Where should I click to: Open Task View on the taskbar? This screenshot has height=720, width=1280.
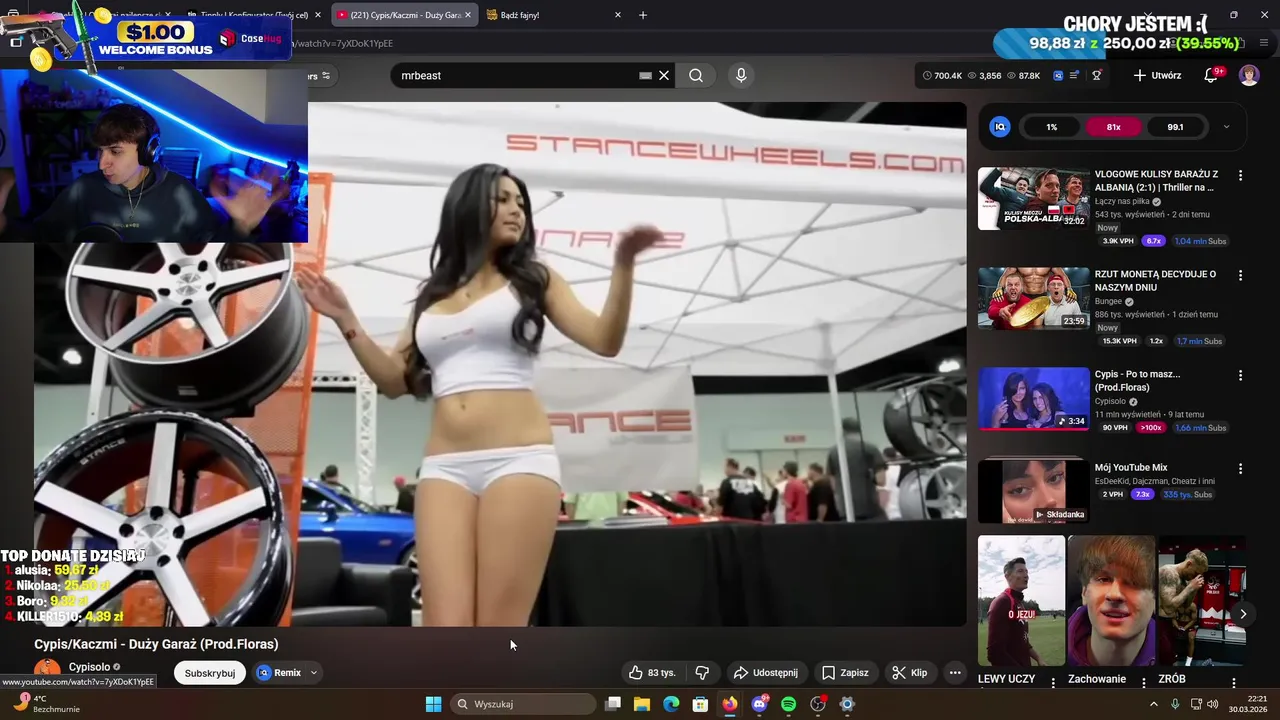point(613,704)
